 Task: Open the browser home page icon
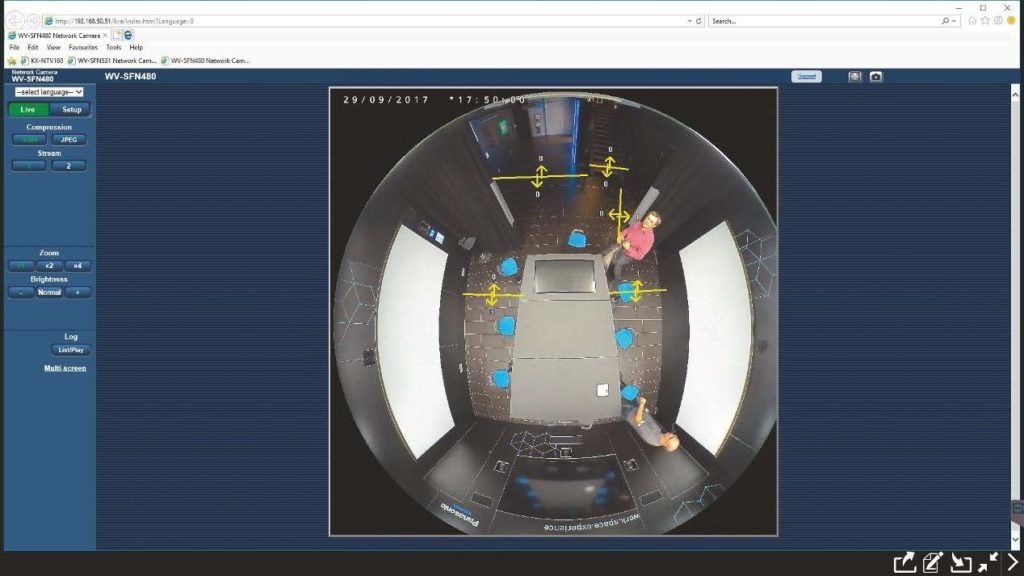[972, 20]
